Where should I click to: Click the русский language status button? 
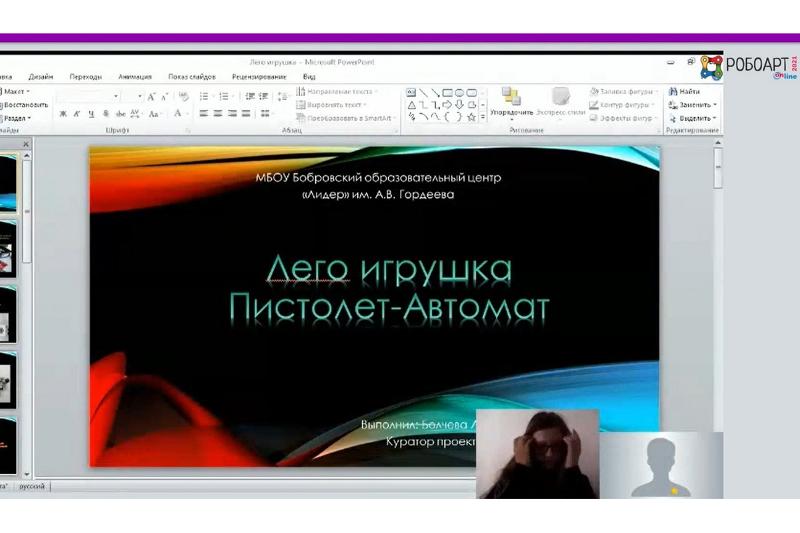[x=31, y=486]
